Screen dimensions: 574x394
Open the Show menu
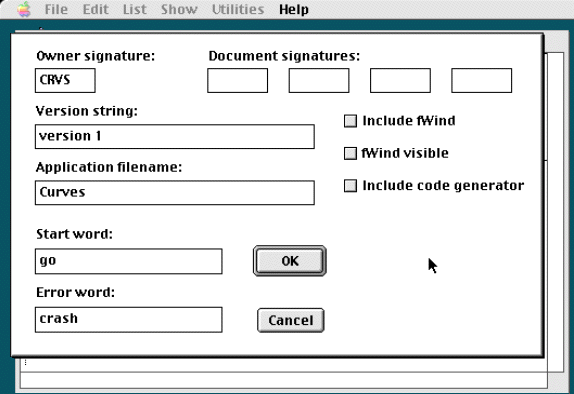point(179,9)
